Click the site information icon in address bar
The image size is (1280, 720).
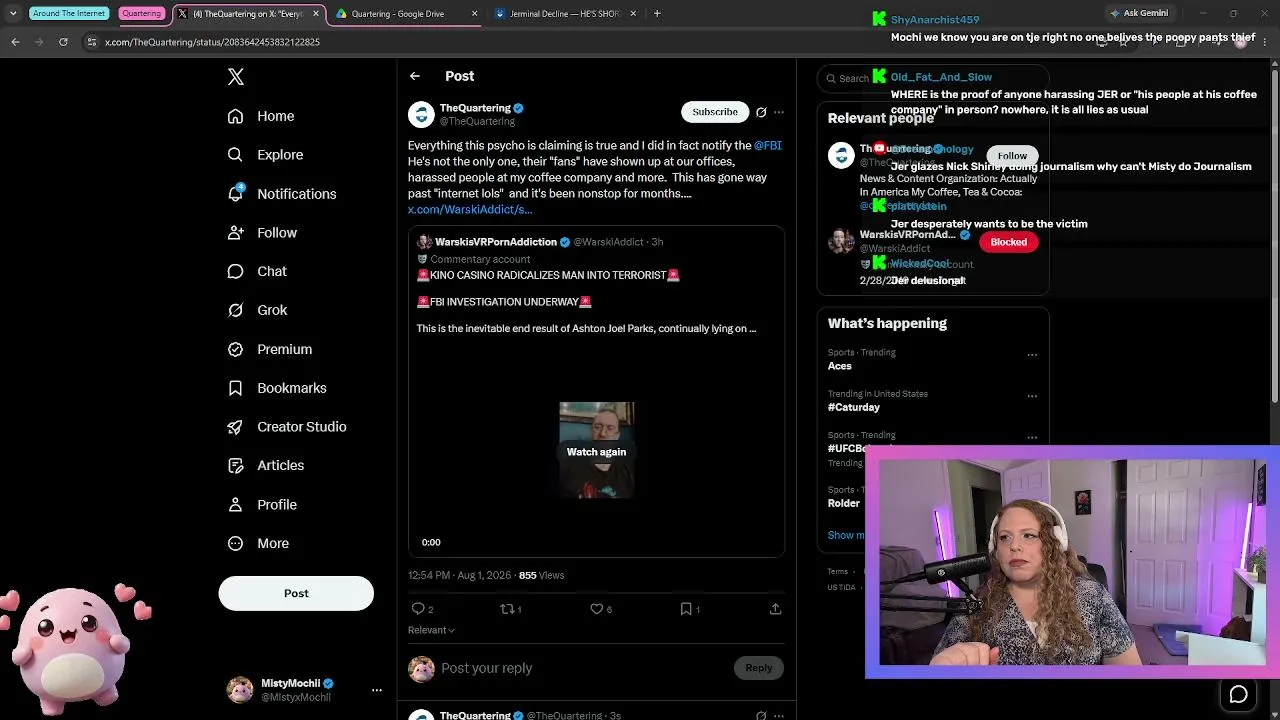pos(91,42)
